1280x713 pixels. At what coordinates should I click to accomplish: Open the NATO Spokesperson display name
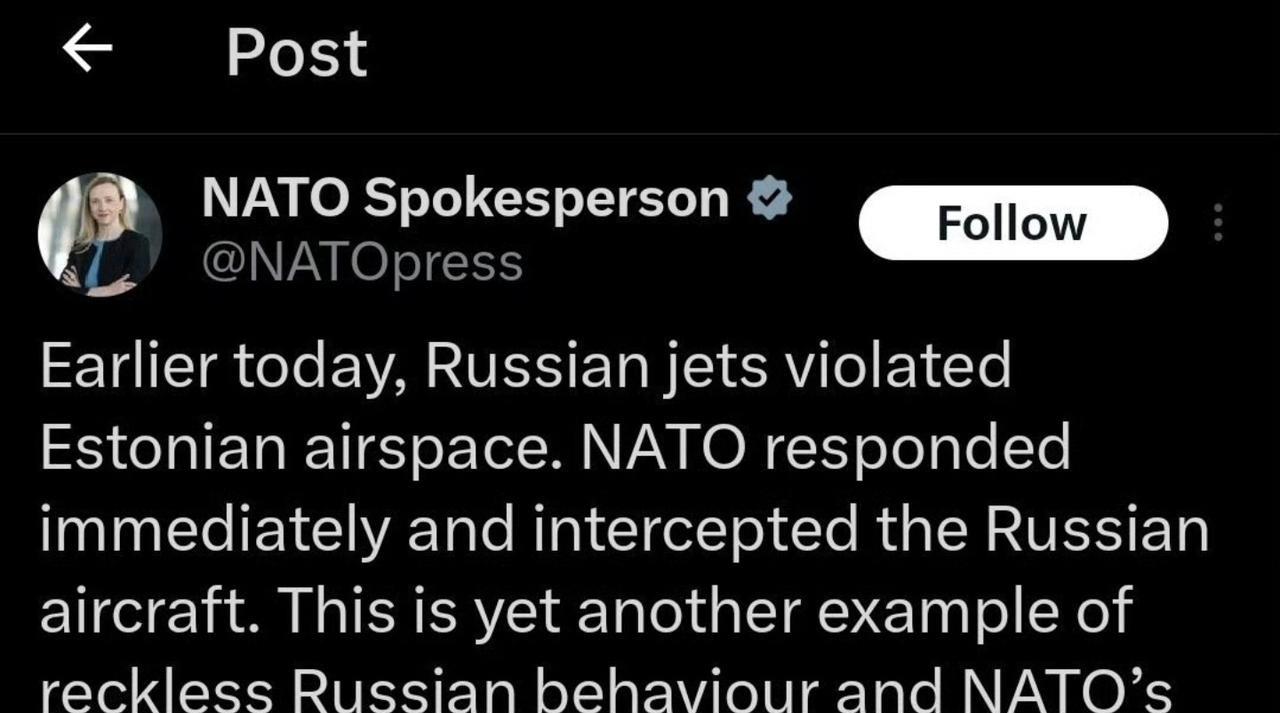(x=465, y=199)
